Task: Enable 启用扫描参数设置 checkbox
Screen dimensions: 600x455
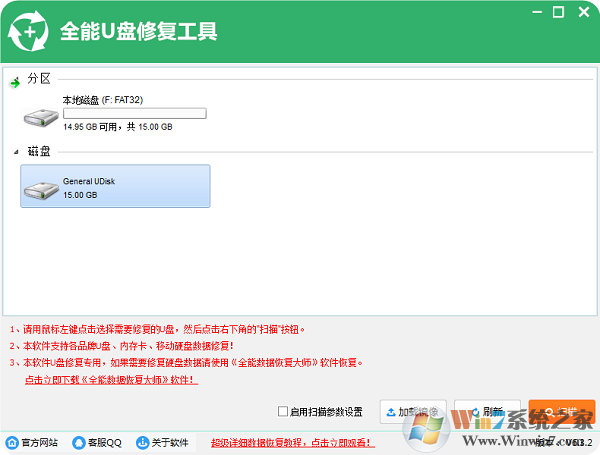Action: (x=283, y=411)
